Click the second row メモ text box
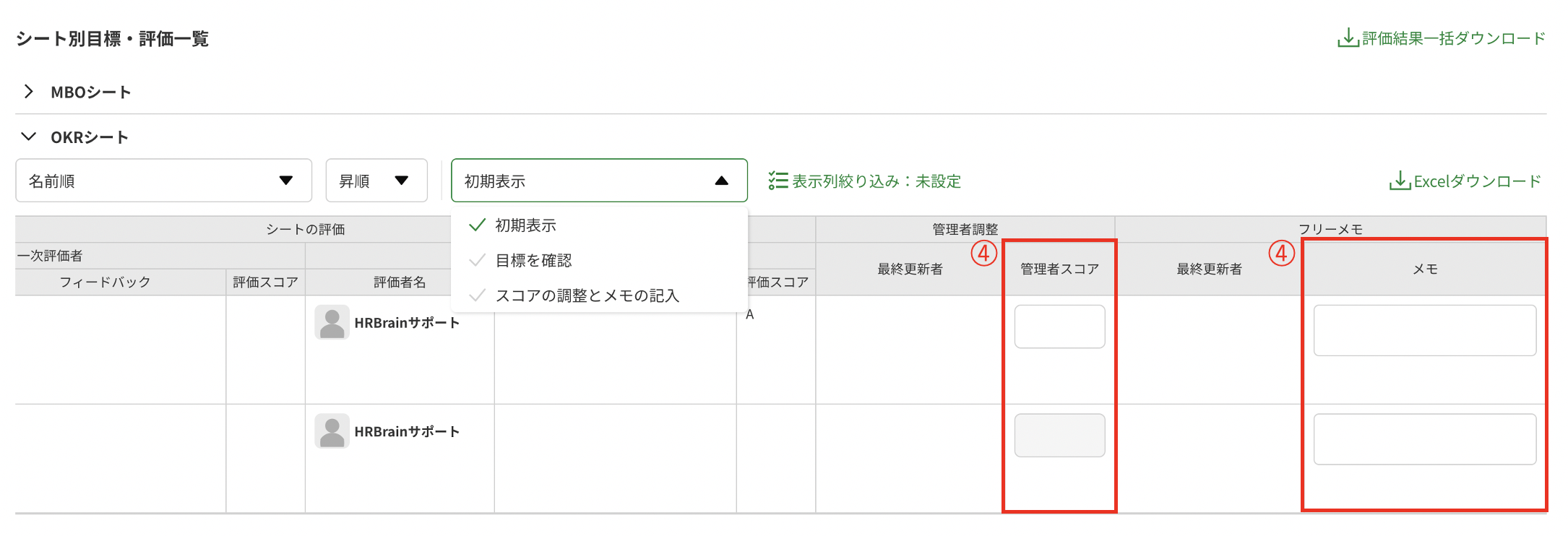The width and height of the screenshot is (1568, 536). coord(1424,439)
